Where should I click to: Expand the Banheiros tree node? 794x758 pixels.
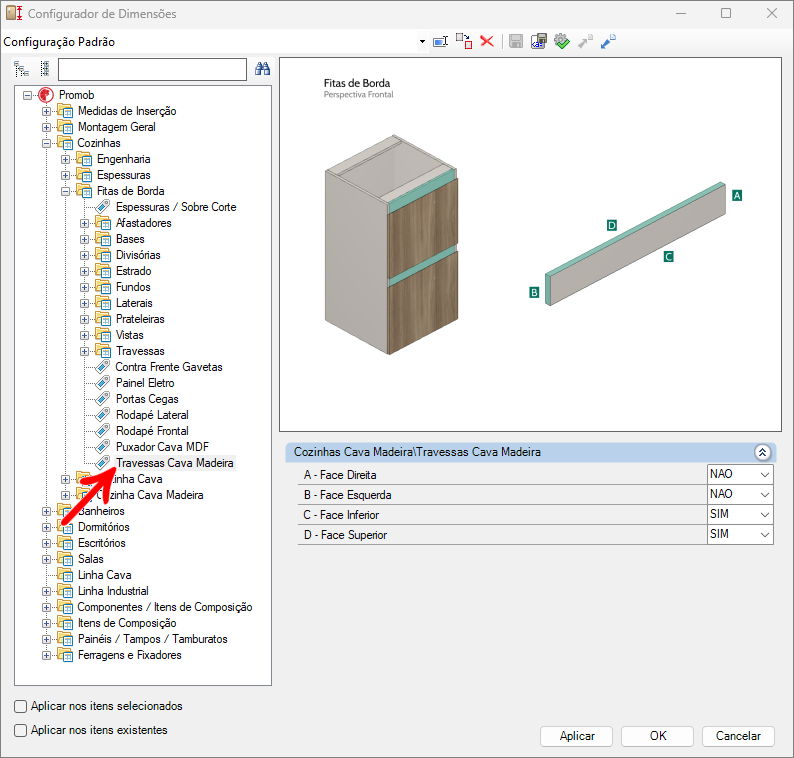click(47, 511)
